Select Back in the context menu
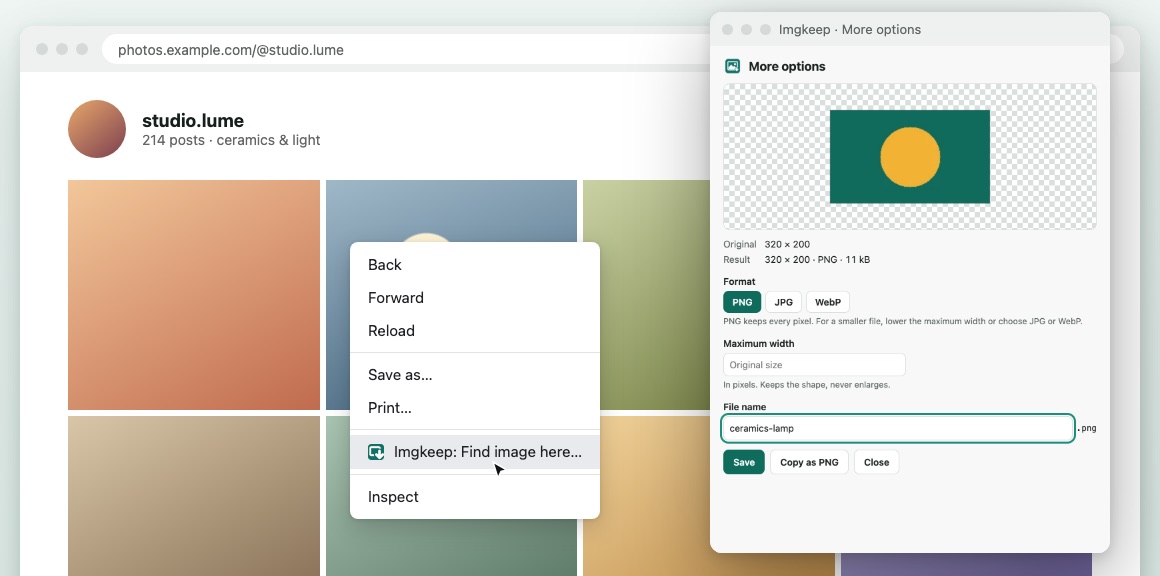 pyautogui.click(x=475, y=265)
